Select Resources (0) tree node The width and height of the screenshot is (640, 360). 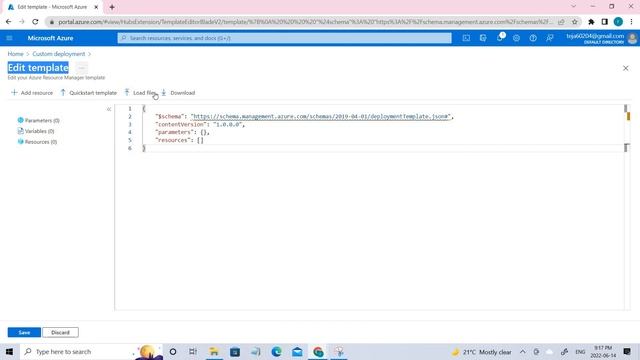pyautogui.click(x=37, y=142)
